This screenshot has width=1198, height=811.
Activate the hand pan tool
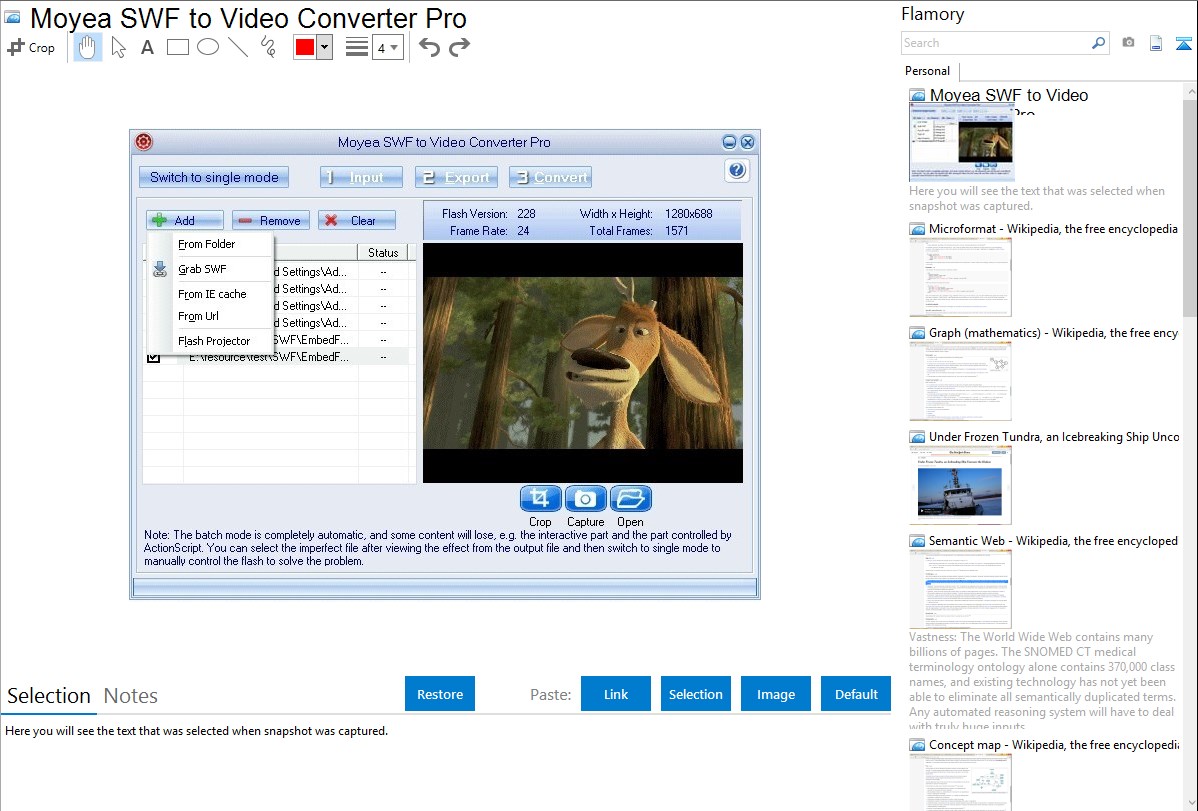pyautogui.click(x=87, y=47)
